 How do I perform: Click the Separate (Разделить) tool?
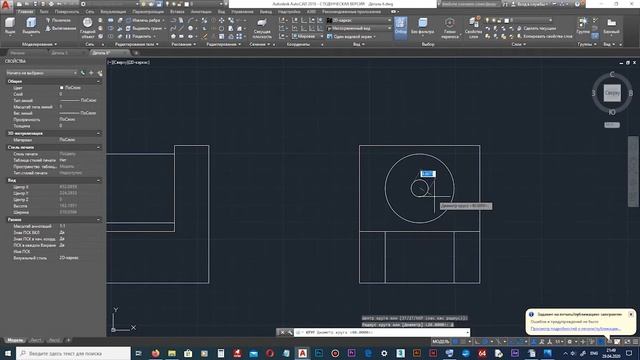point(139,36)
